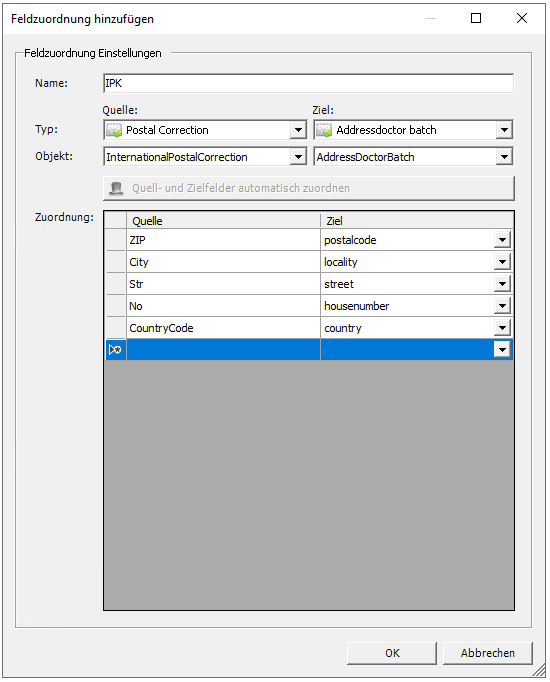
Task: Select the CountryCode source cell
Action: 223,328
